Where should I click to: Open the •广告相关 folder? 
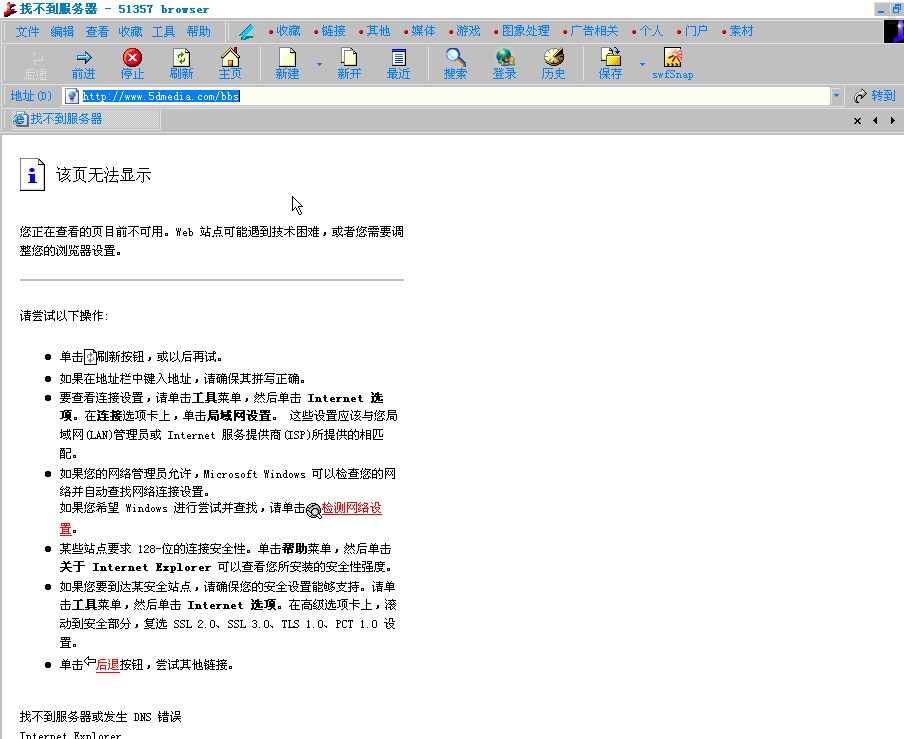(590, 31)
